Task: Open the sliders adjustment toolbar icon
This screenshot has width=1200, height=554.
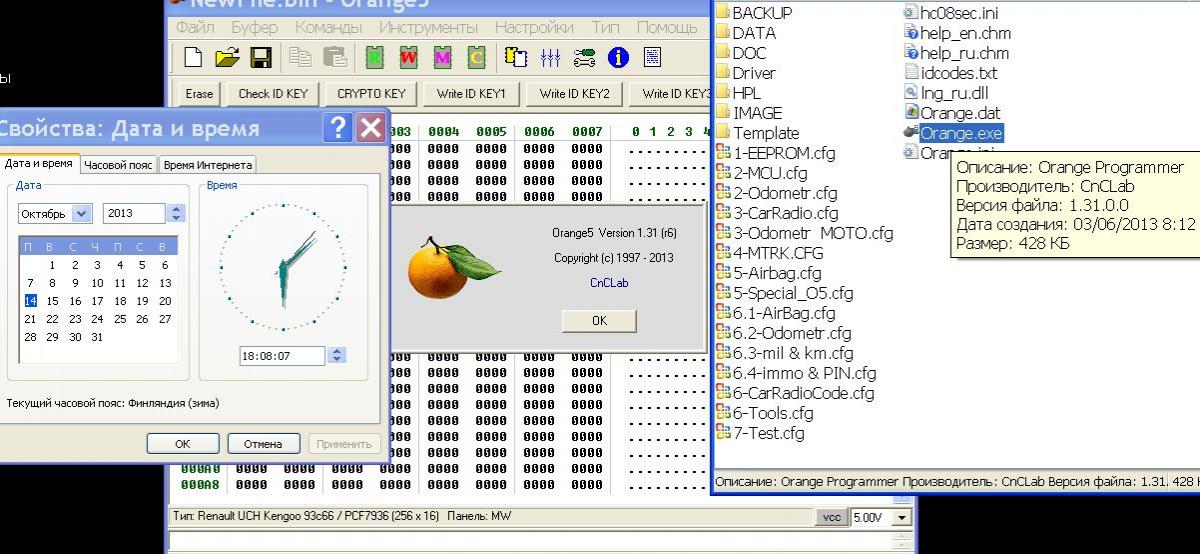Action: 550,57
